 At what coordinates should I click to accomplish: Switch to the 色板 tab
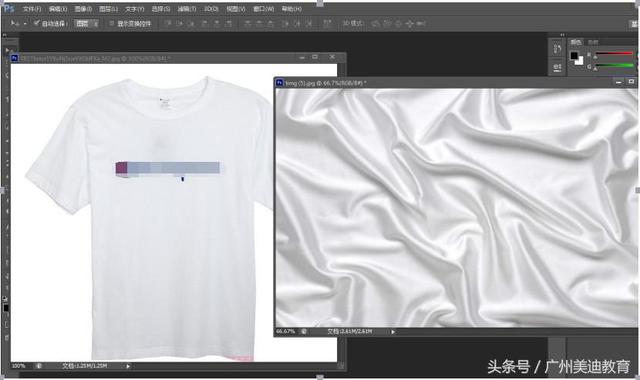point(593,42)
